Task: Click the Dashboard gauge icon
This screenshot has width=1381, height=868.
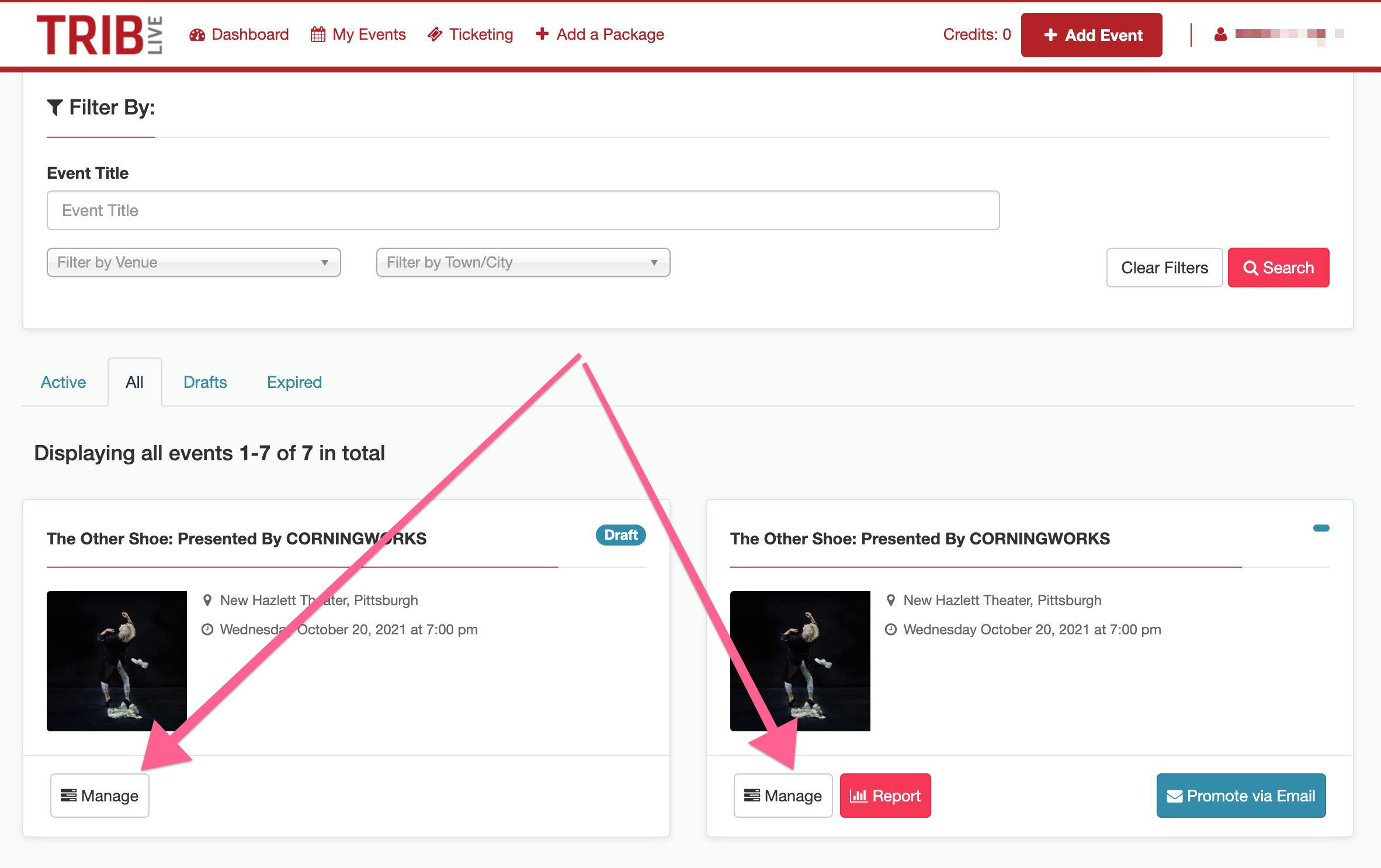Action: click(x=197, y=35)
